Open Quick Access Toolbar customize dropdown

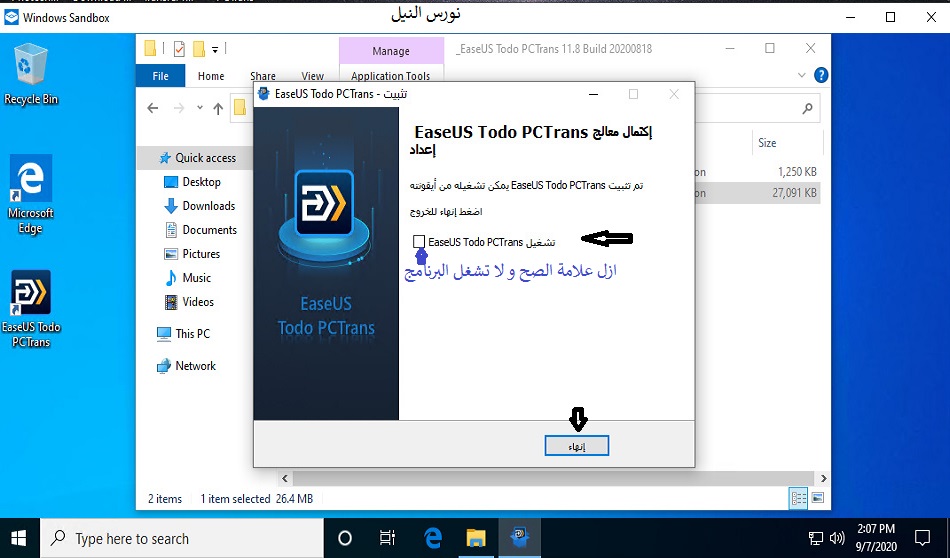coord(215,48)
